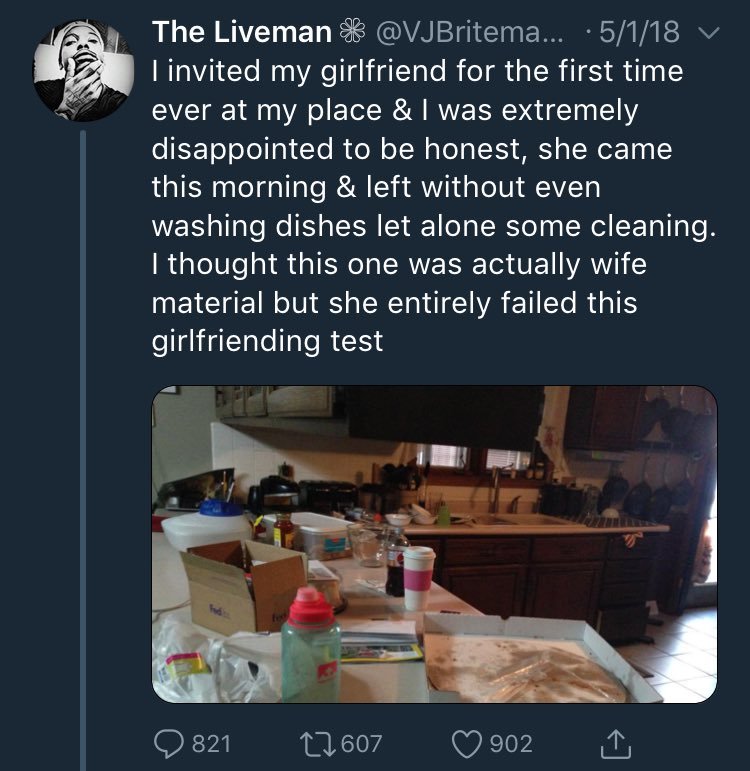
Task: Open The Liveman display name link
Action: (x=240, y=33)
